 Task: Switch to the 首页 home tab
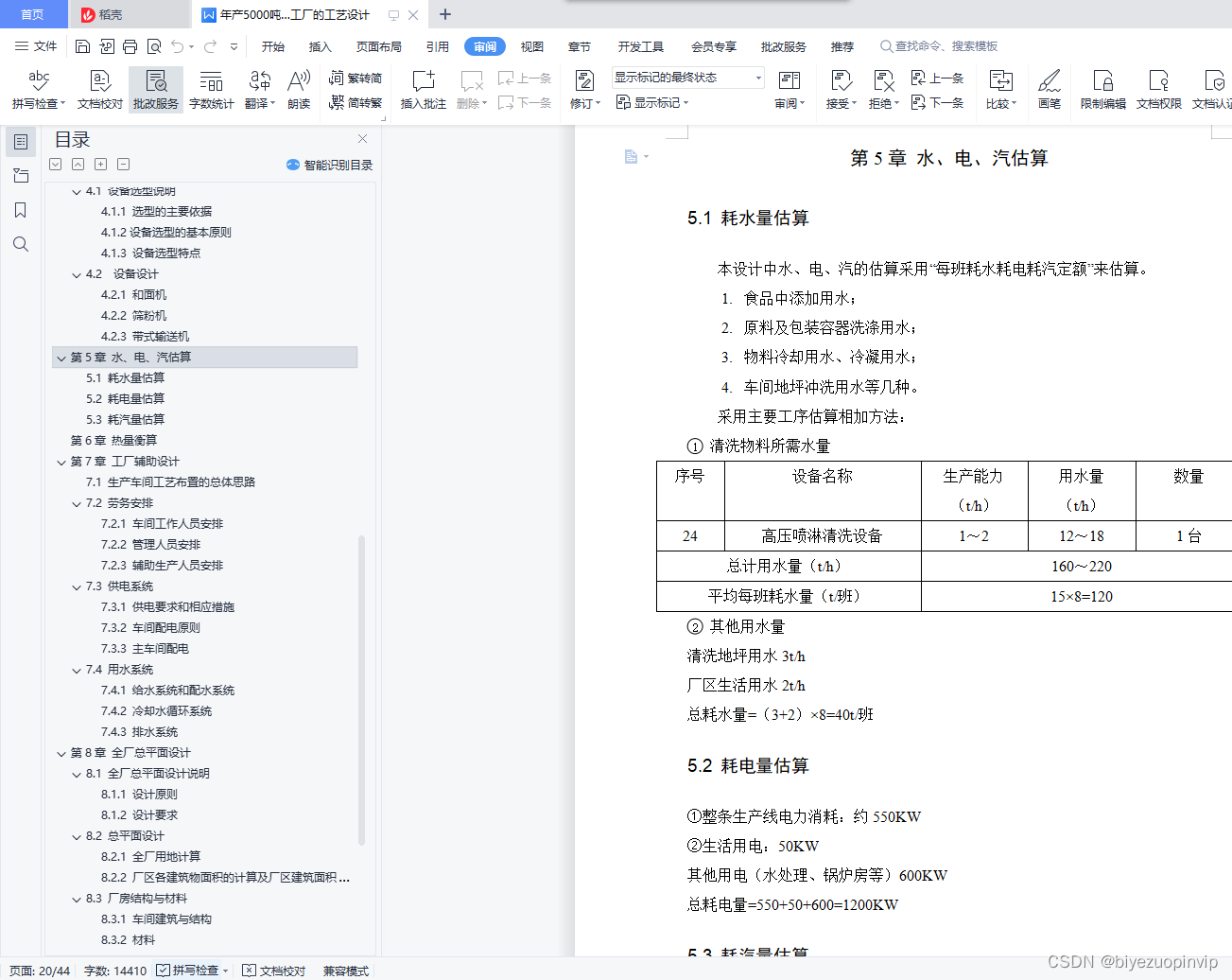coord(33,14)
